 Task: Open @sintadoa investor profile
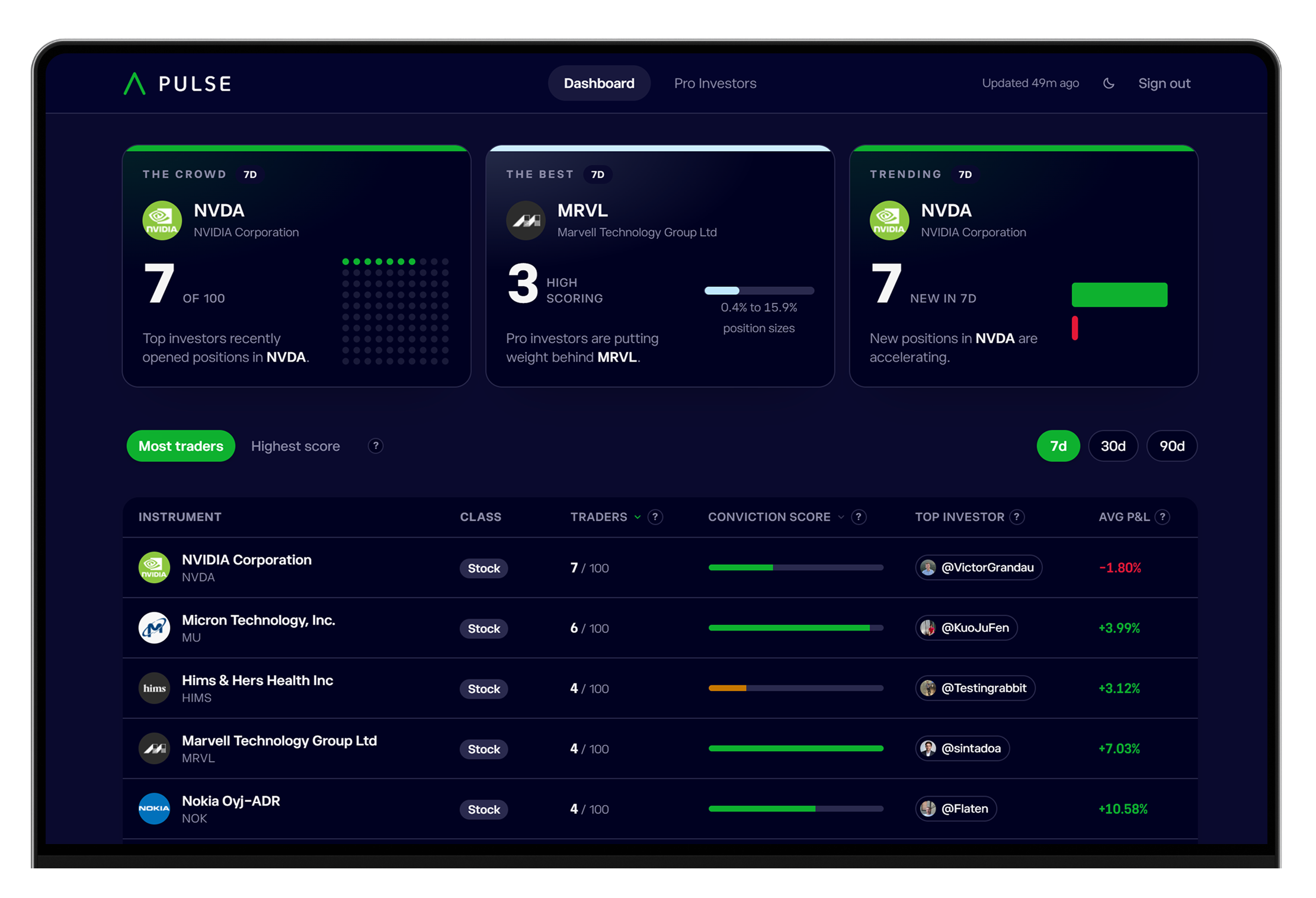[x=962, y=749]
